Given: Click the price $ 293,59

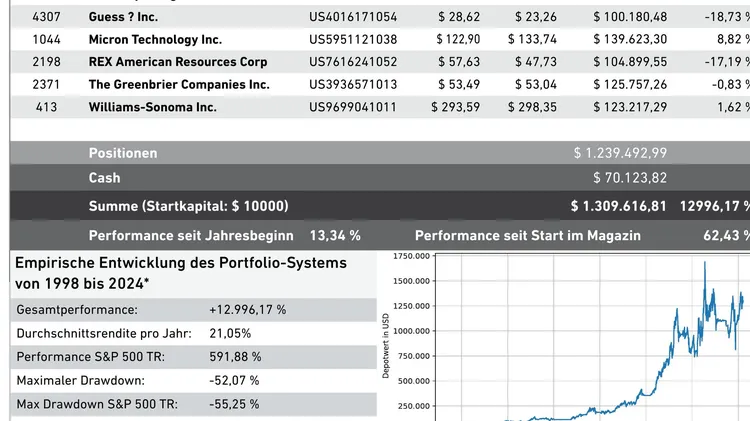Looking at the screenshot, I should coord(455,107).
